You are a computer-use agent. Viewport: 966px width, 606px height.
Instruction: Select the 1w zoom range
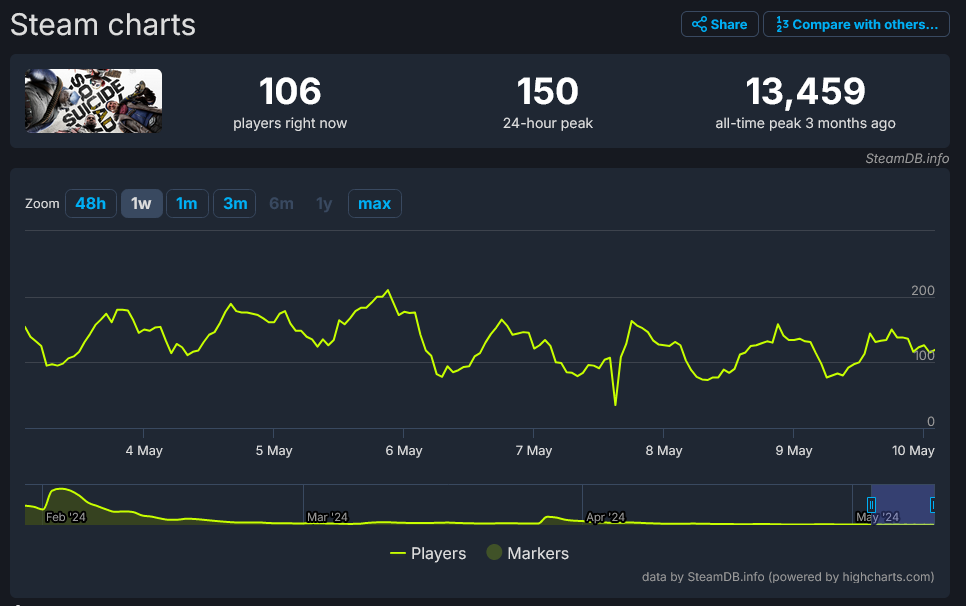141,204
